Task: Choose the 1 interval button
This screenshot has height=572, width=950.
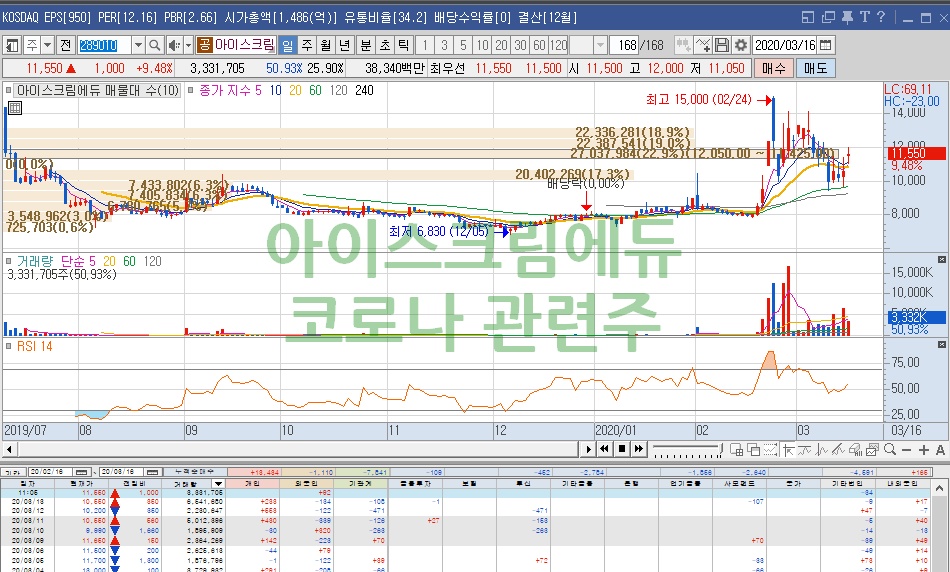Action: pyautogui.click(x=425, y=45)
